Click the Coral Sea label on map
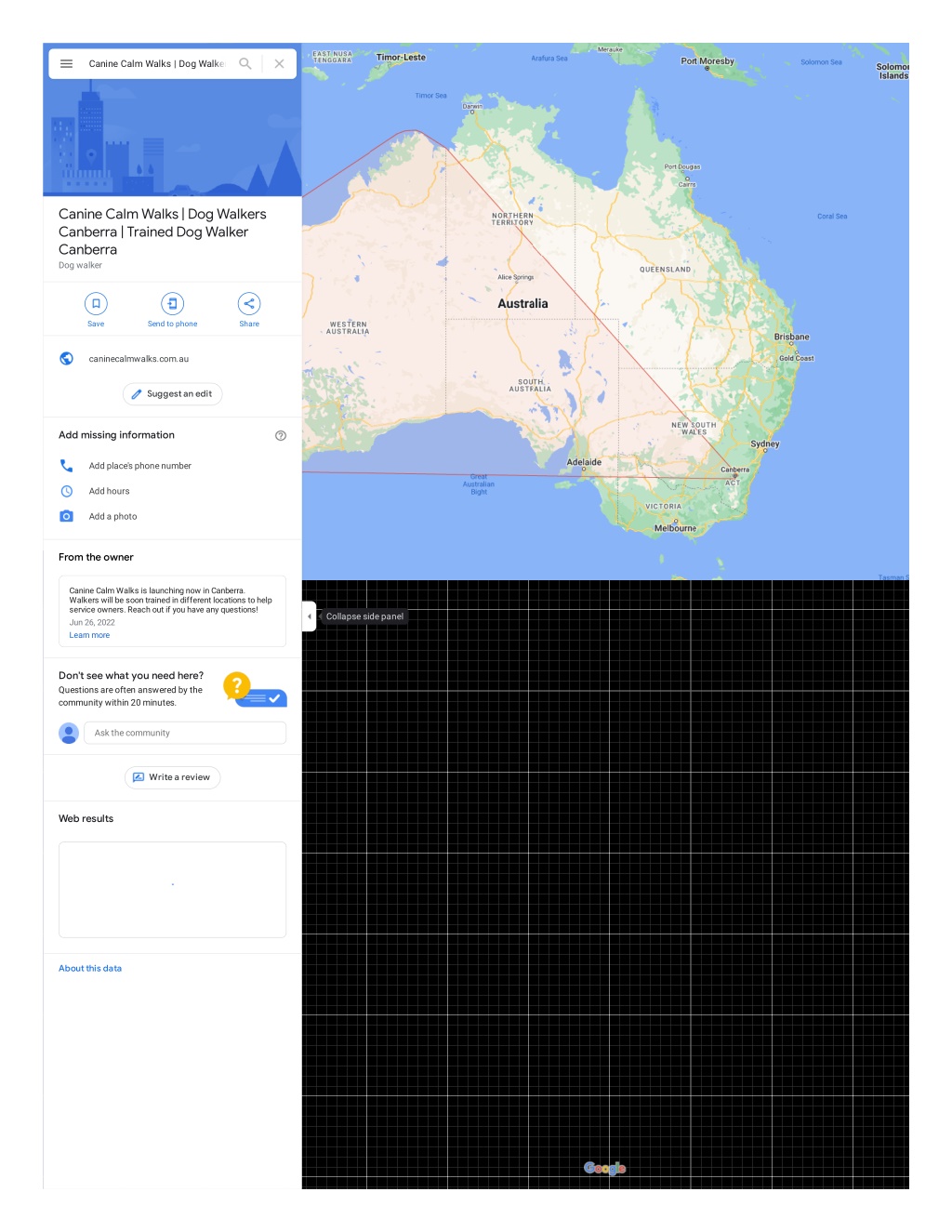The image size is (952, 1232). [x=832, y=217]
